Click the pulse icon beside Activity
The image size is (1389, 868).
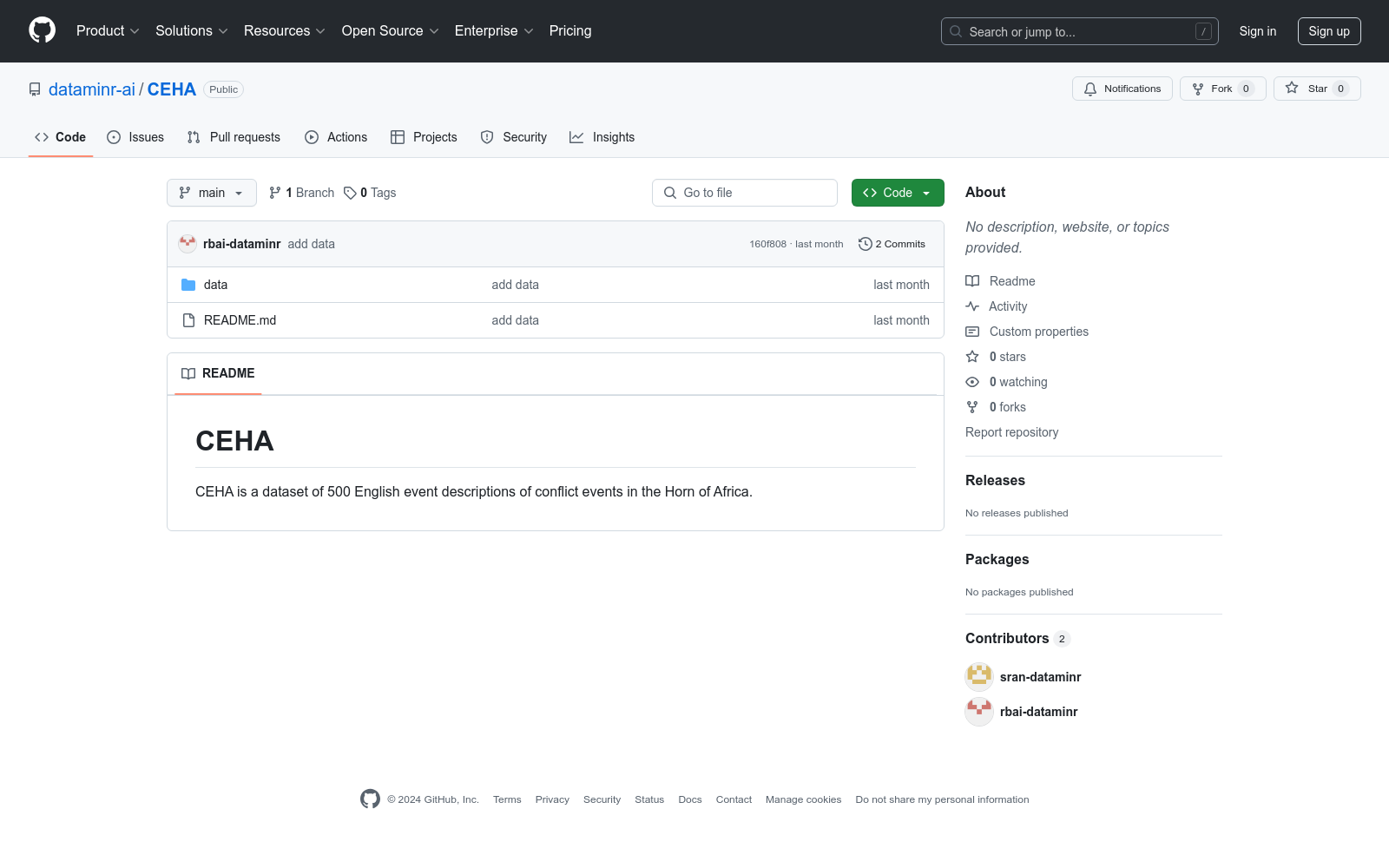(x=972, y=306)
